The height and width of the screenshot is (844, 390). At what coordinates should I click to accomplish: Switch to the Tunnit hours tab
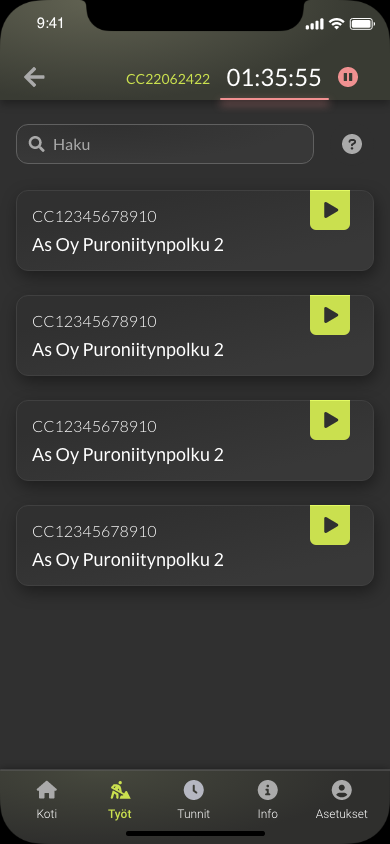pos(194,799)
